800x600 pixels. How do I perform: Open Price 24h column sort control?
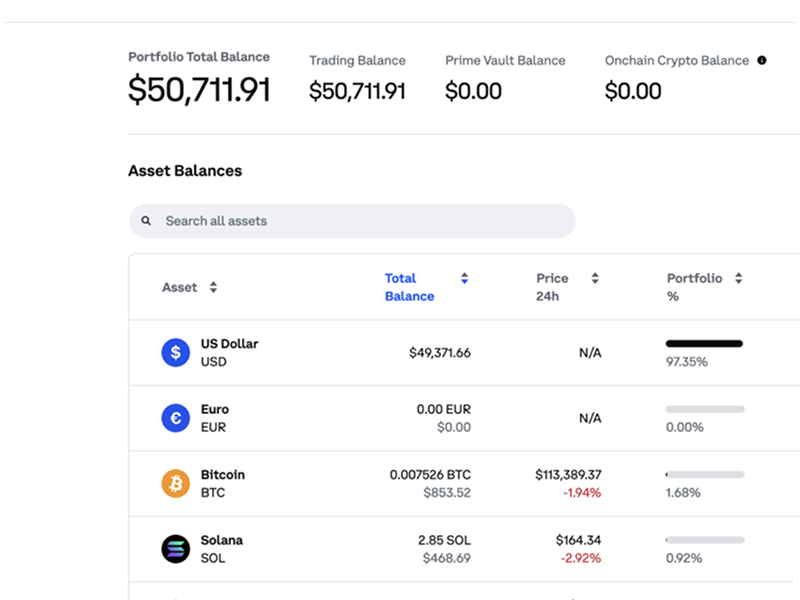[x=595, y=278]
